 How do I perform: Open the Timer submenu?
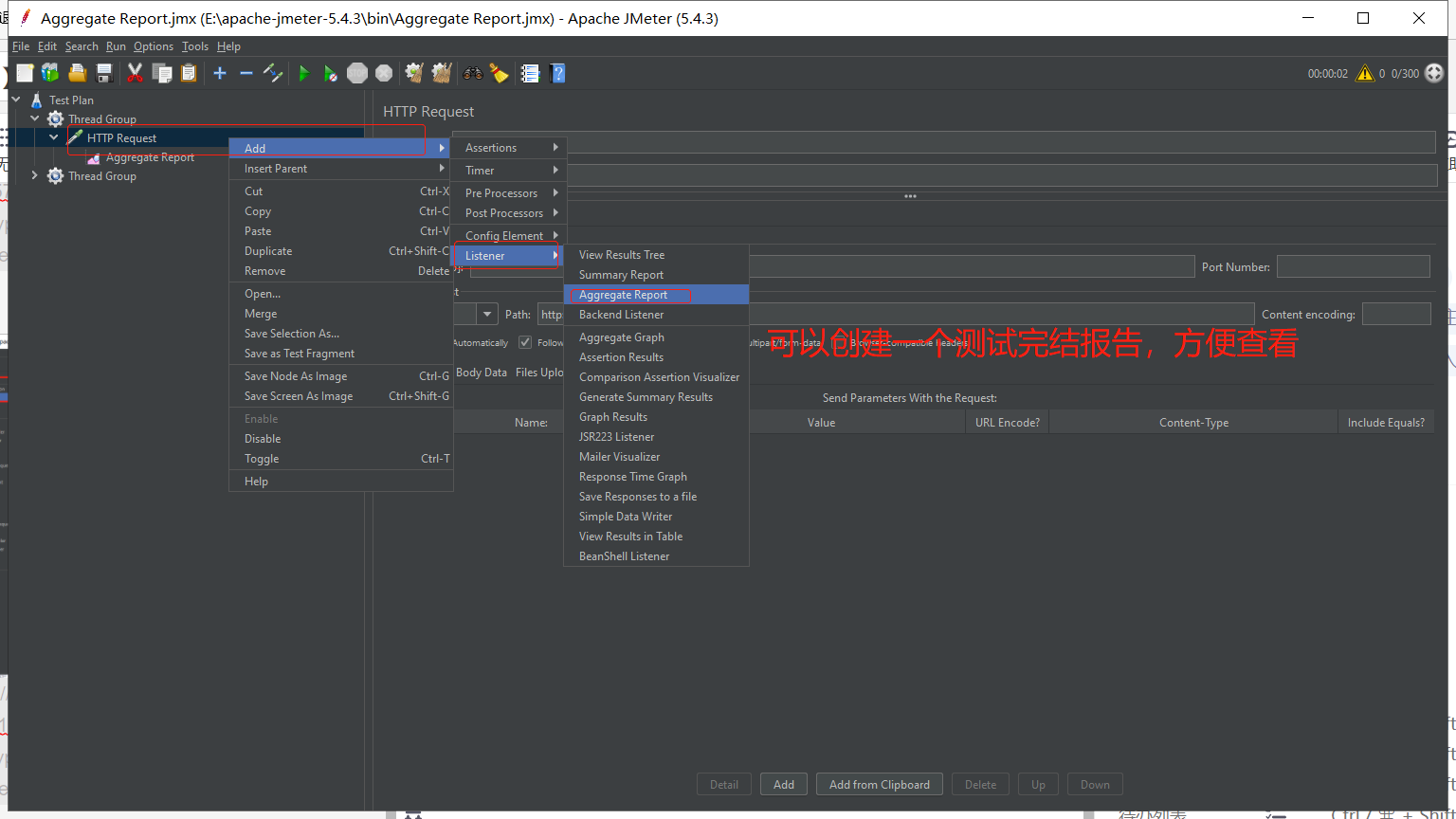[510, 171]
